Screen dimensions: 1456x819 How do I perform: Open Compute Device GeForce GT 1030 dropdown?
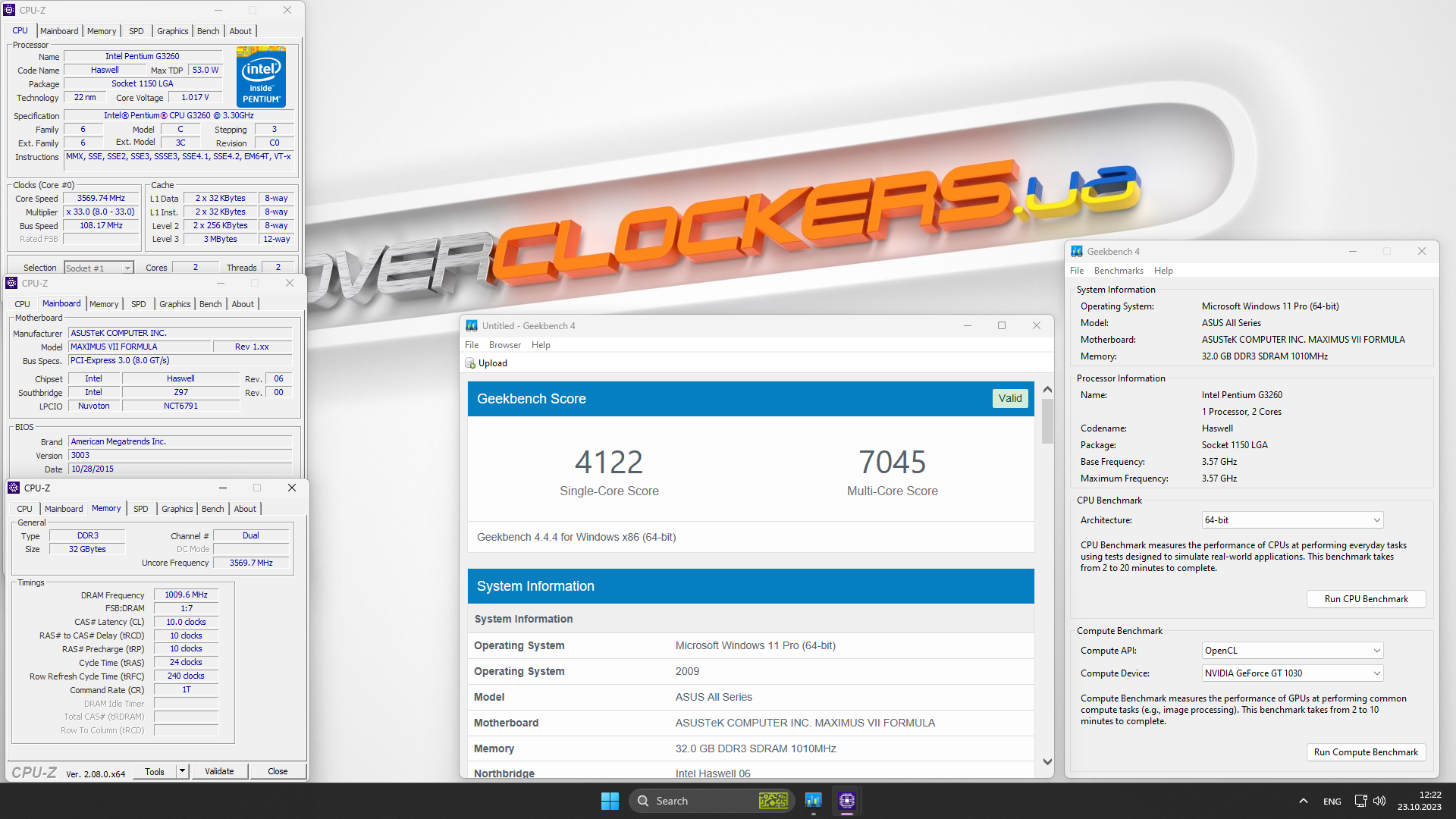tap(1293, 673)
